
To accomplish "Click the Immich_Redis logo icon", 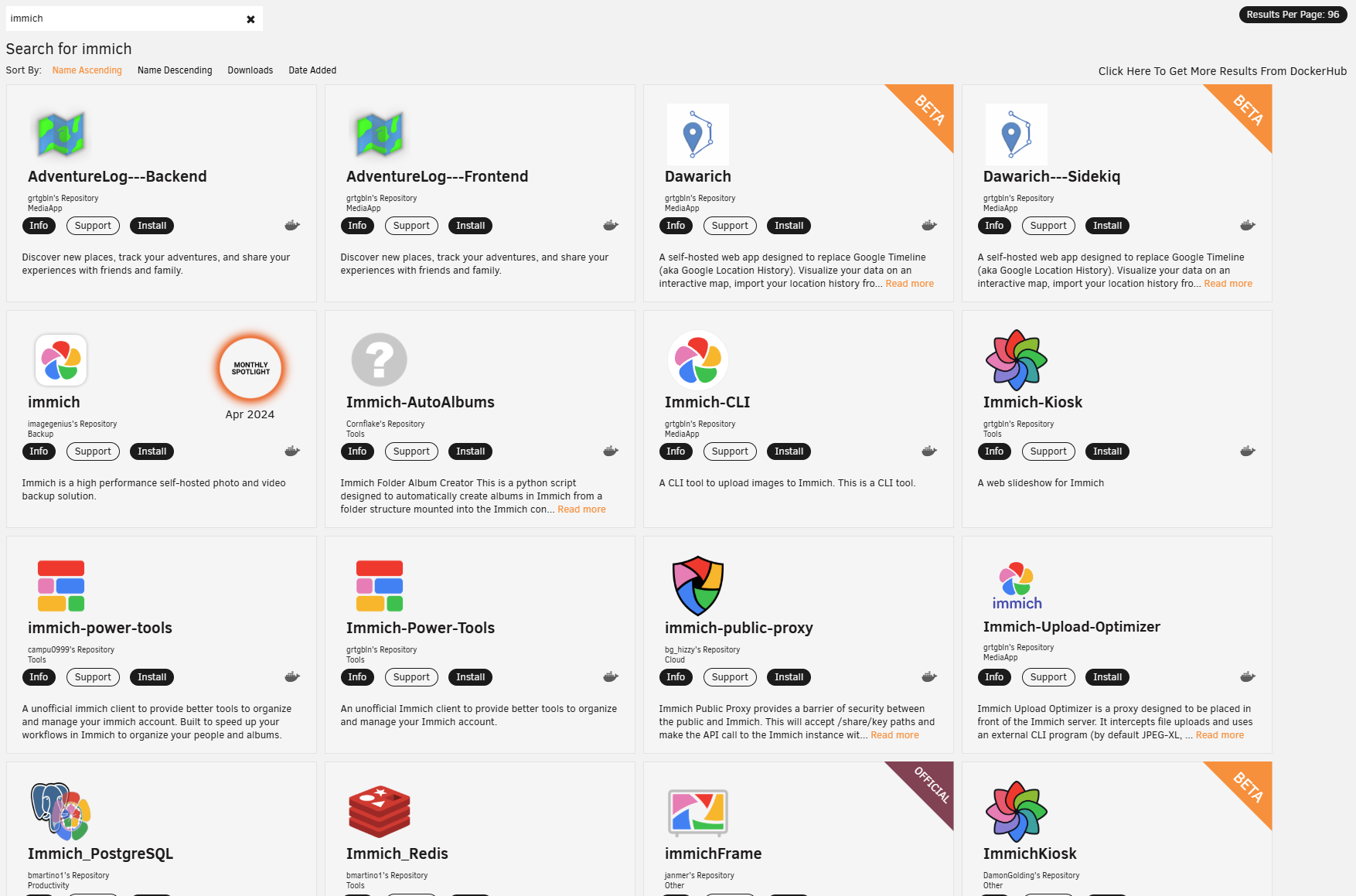I will pyautogui.click(x=379, y=812).
